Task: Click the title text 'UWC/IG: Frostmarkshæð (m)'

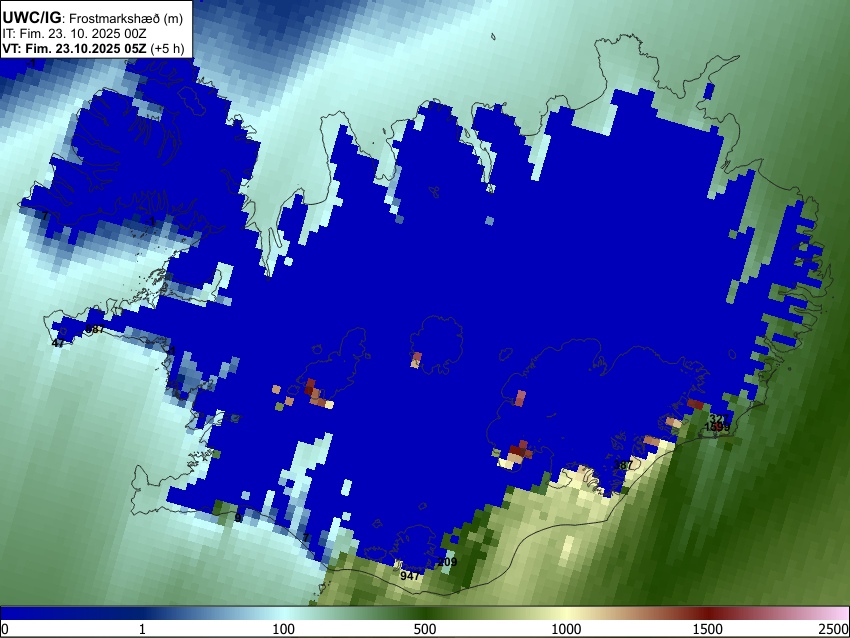Action: 93,18
